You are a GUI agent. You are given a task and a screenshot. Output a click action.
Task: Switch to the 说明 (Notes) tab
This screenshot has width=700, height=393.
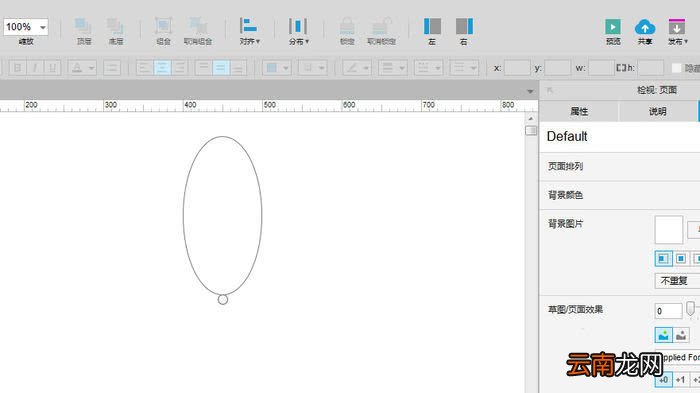point(658,111)
